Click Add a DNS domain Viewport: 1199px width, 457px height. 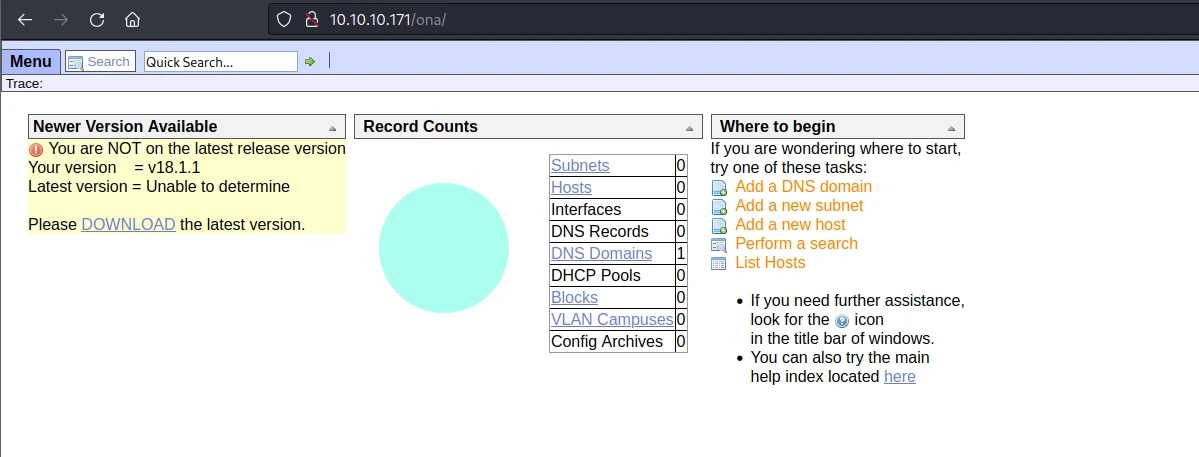[x=804, y=186]
